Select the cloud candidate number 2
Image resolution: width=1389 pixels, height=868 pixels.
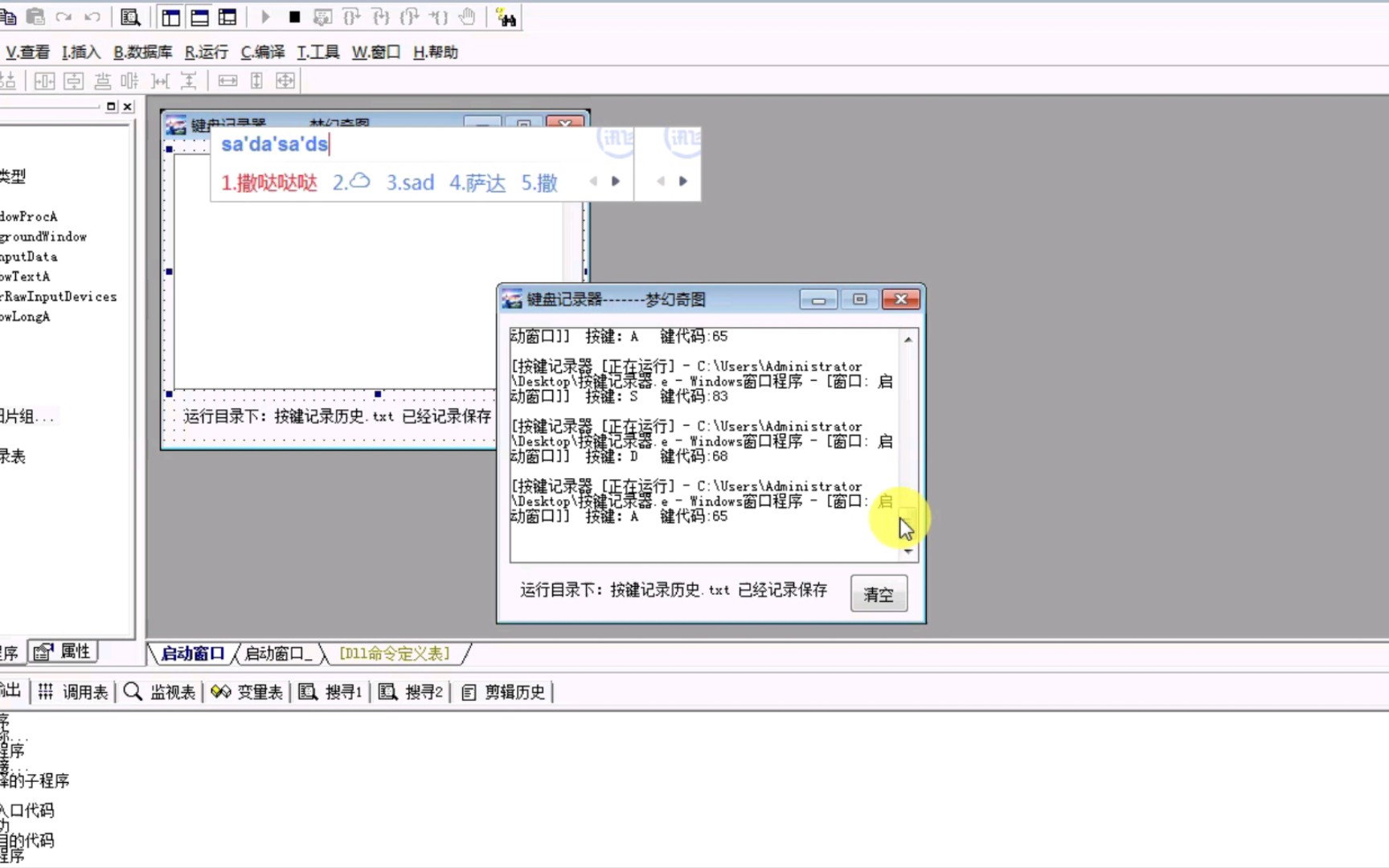351,183
